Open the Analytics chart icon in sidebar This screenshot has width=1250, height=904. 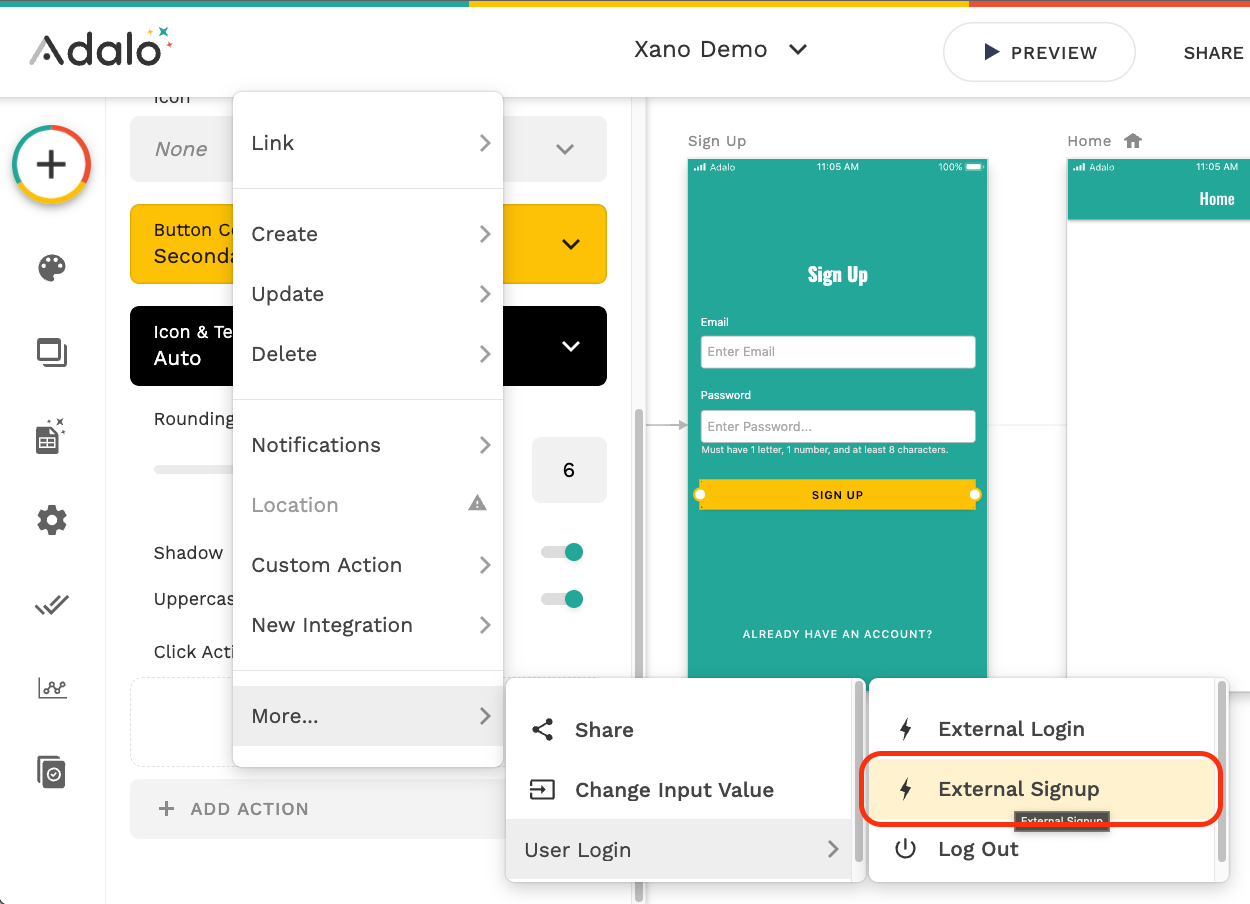52,688
